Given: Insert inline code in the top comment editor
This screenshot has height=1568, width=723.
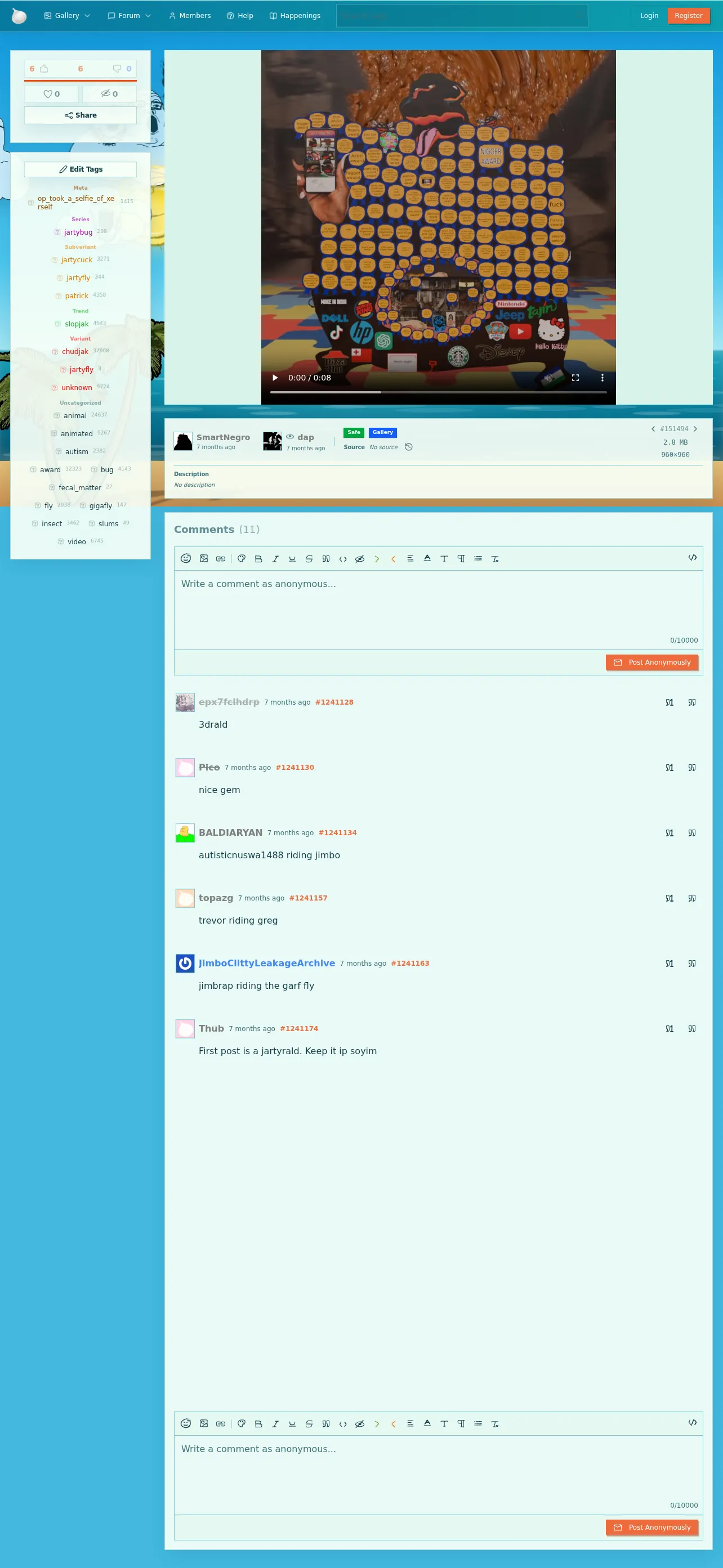Looking at the screenshot, I should tap(343, 559).
